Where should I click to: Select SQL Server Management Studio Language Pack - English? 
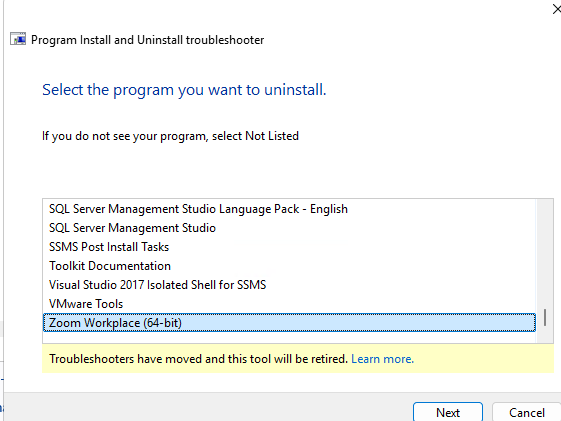tap(289, 209)
